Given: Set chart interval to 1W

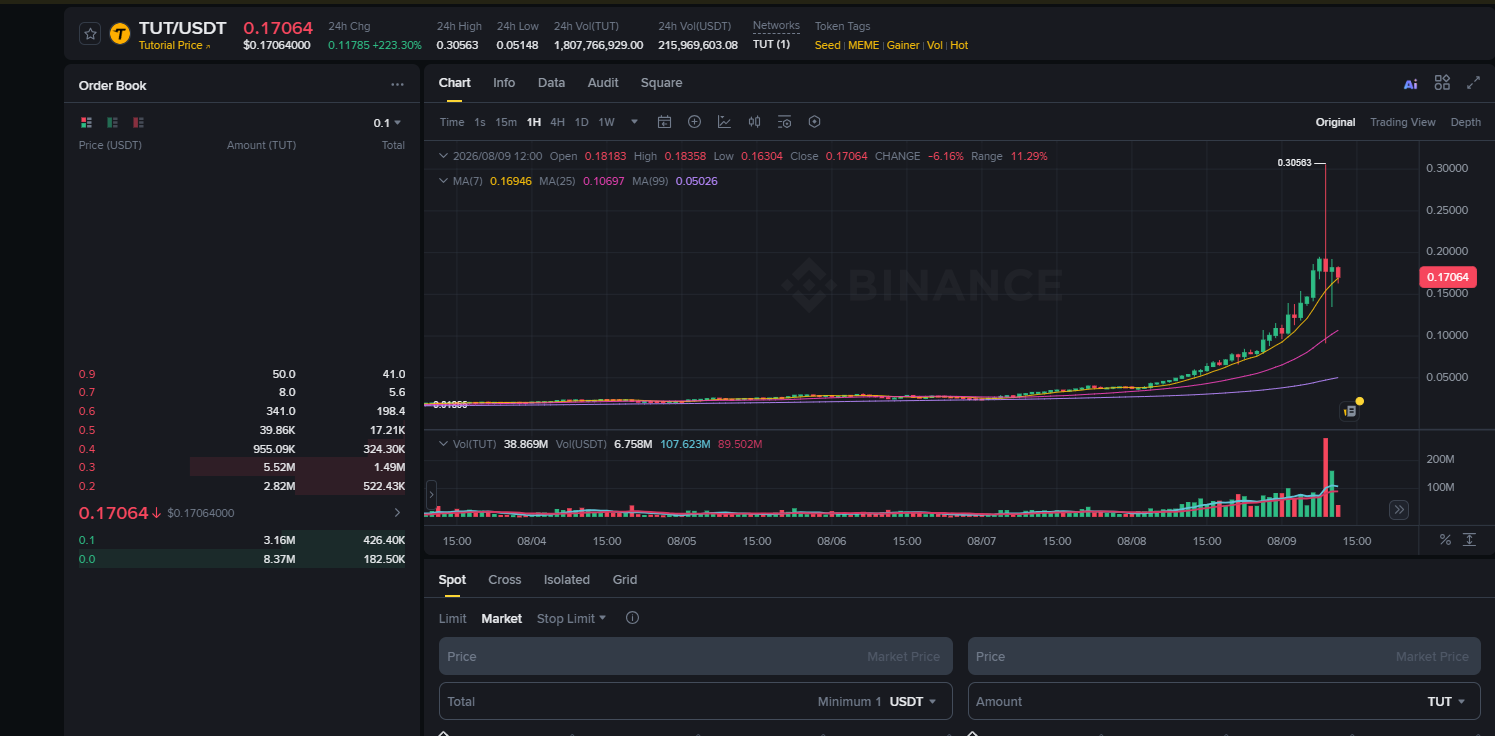Looking at the screenshot, I should pyautogui.click(x=606, y=122).
